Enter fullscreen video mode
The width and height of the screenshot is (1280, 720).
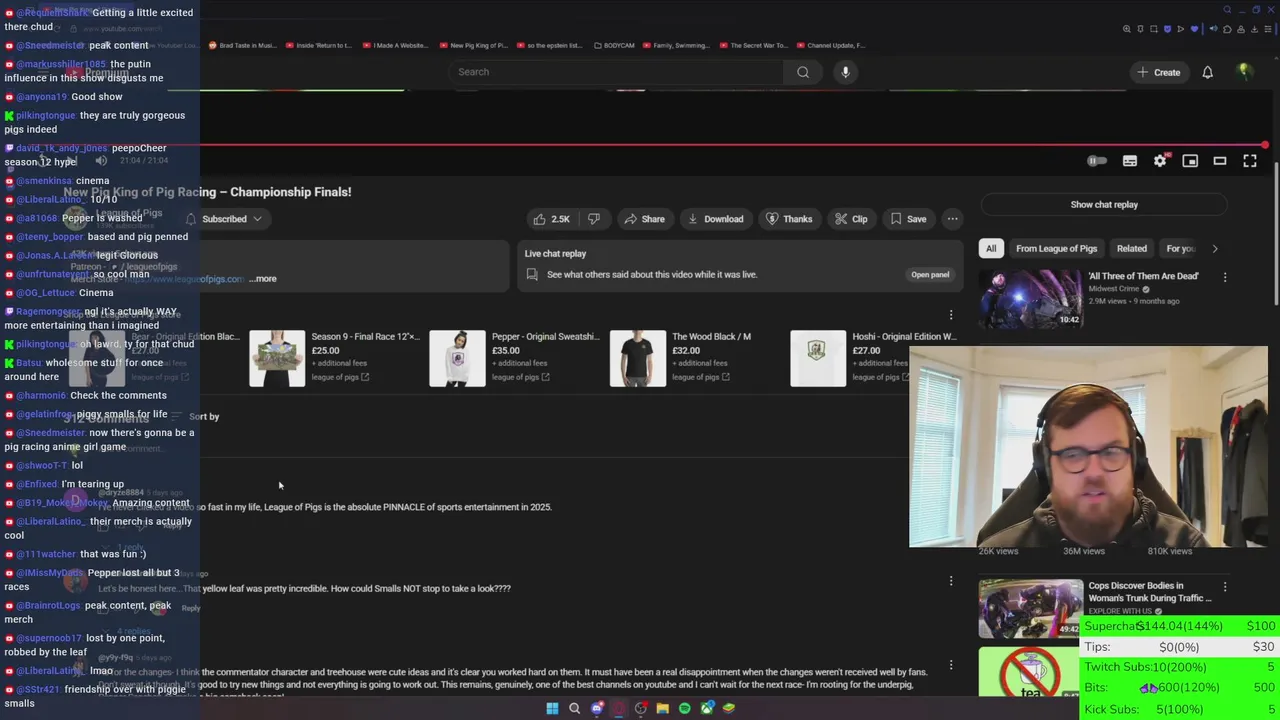click(1250, 161)
